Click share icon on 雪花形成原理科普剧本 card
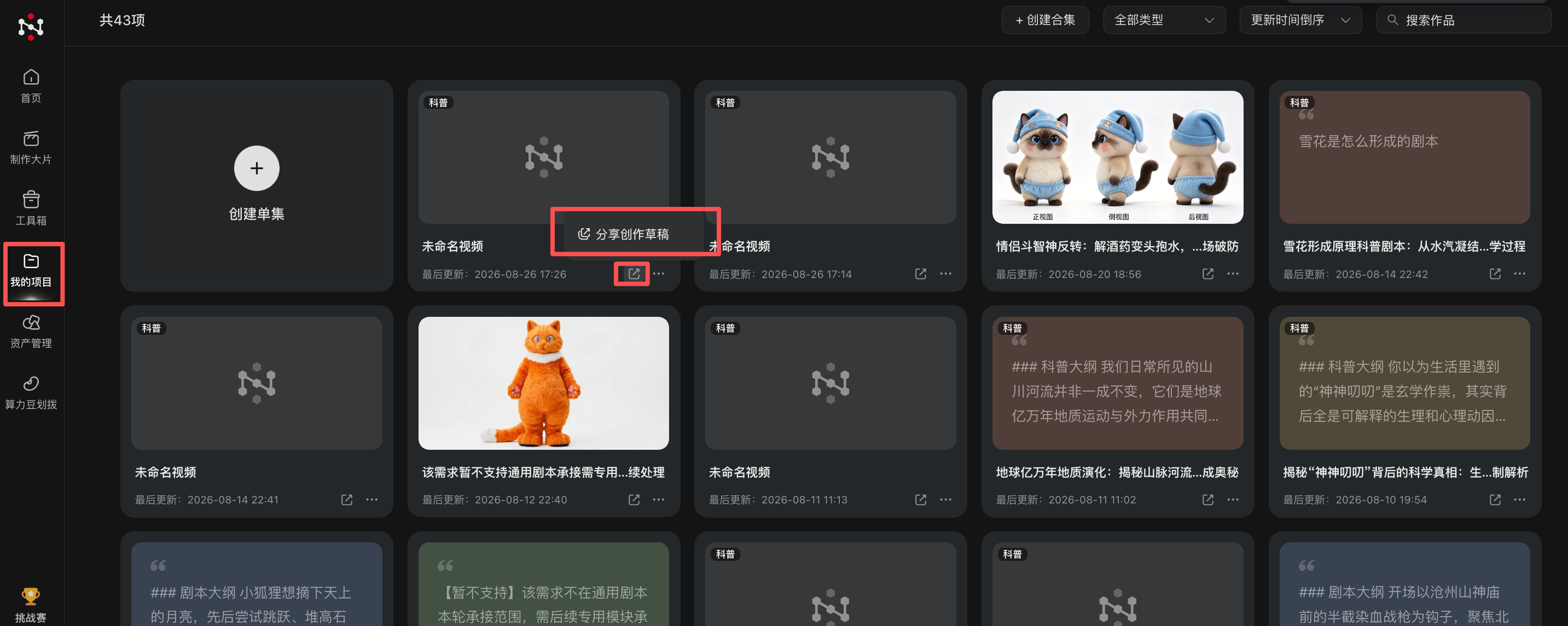Screen dimensions: 1568x626 (1495, 274)
